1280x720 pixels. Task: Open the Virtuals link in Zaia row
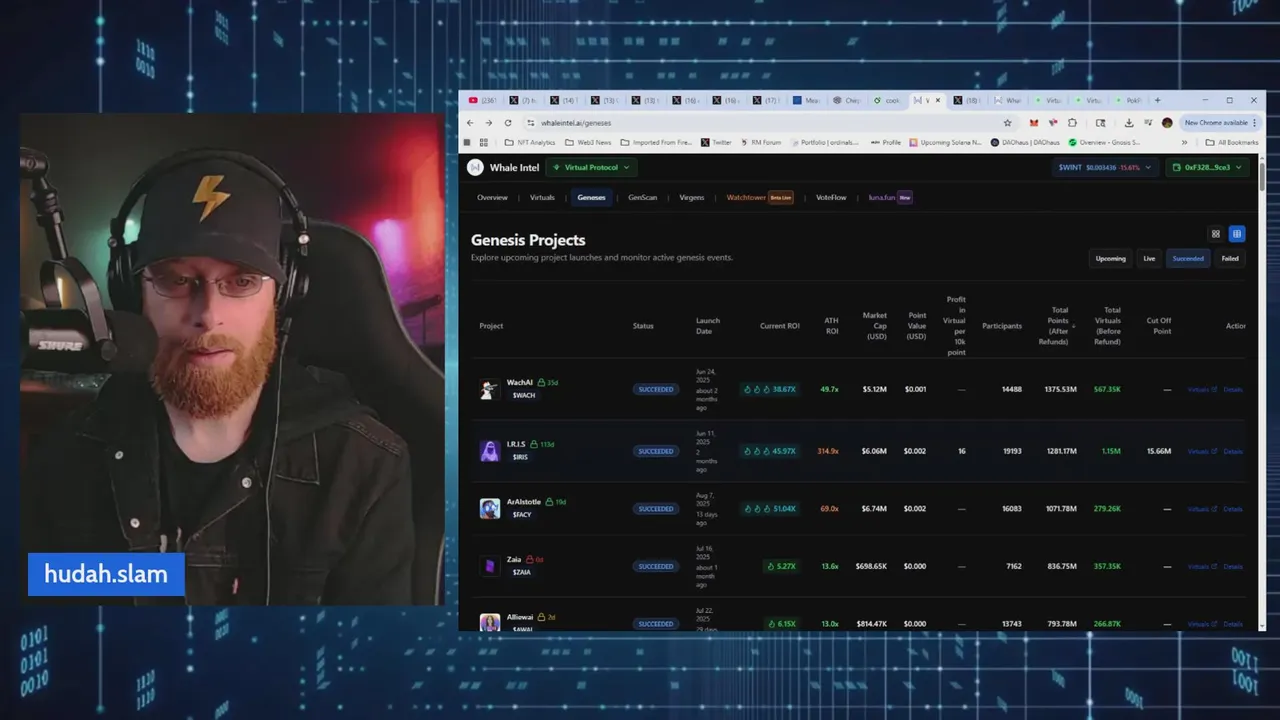coord(1202,566)
